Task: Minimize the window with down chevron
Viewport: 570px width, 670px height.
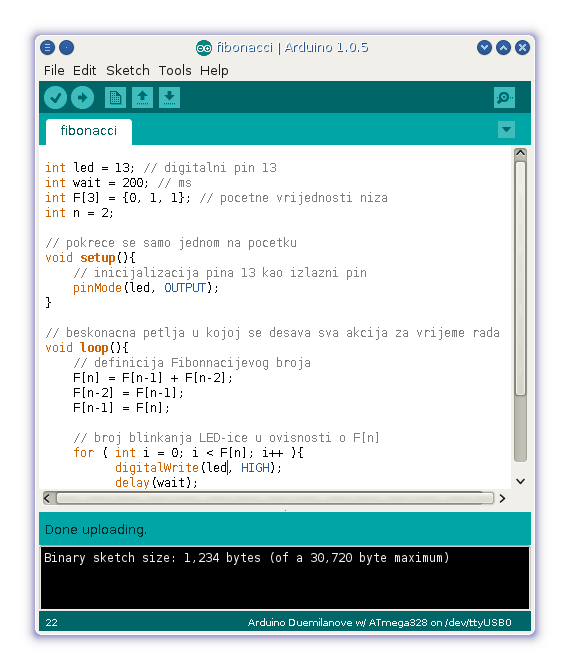Action: pos(484,47)
